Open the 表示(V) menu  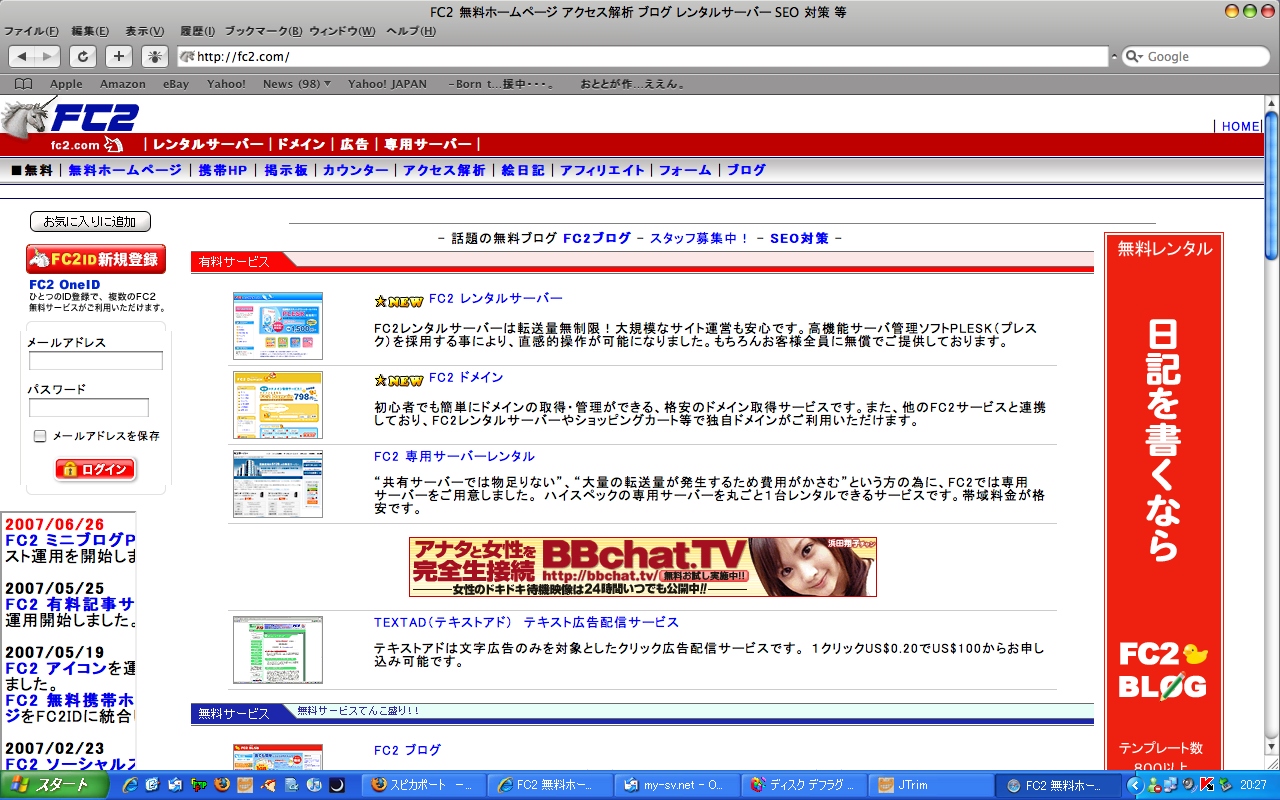coord(145,31)
